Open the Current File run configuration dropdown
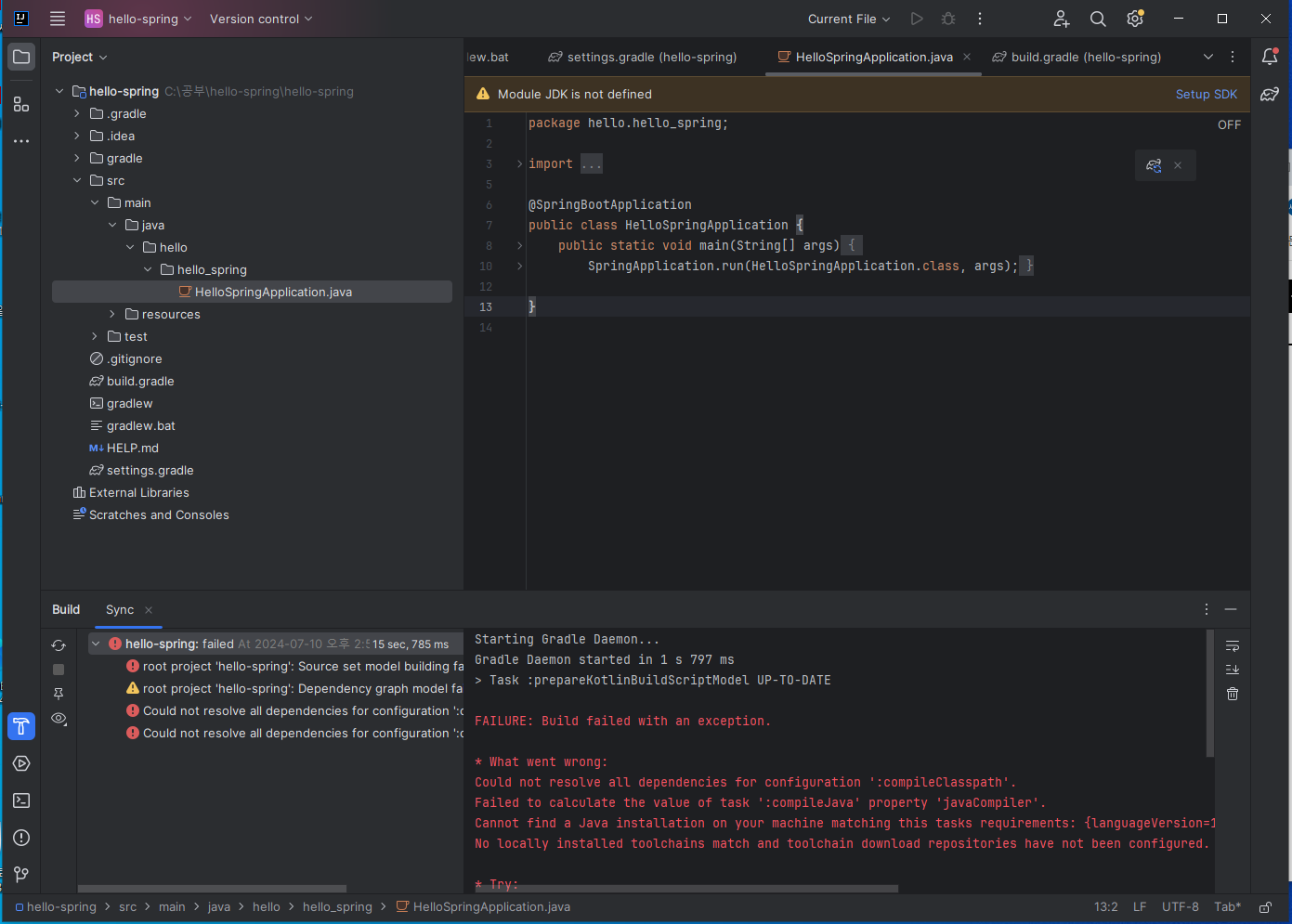This screenshot has width=1292, height=924. click(x=849, y=19)
